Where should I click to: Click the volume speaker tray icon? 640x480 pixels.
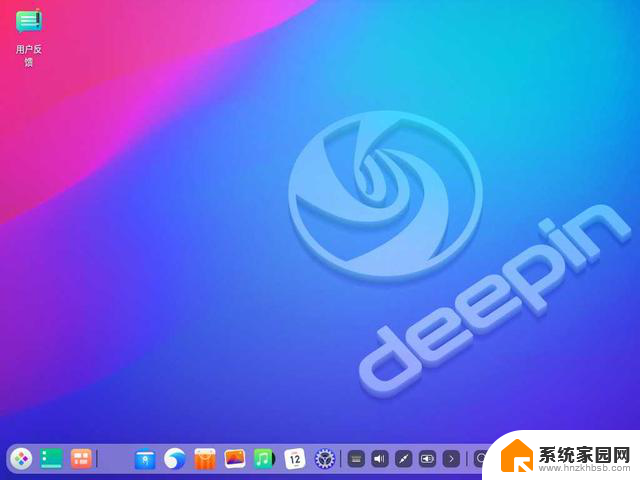coord(380,459)
